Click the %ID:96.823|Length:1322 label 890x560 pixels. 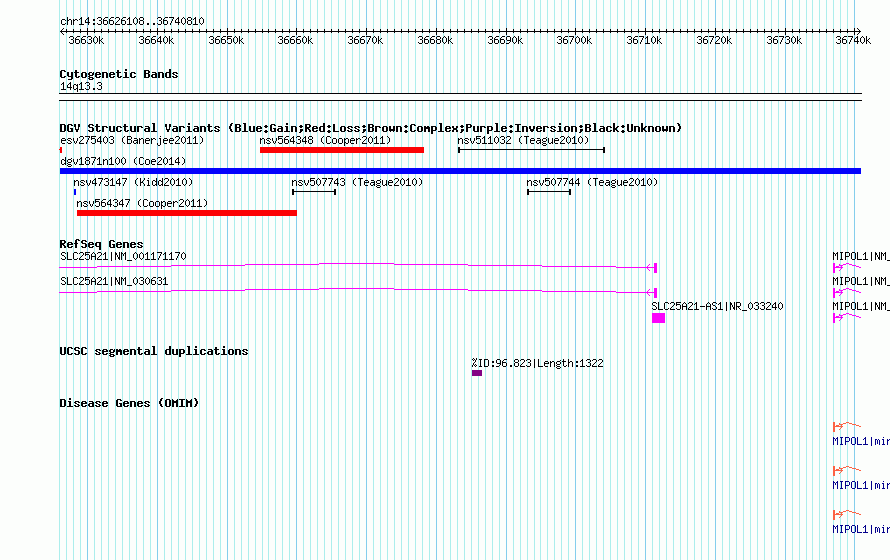pos(538,363)
